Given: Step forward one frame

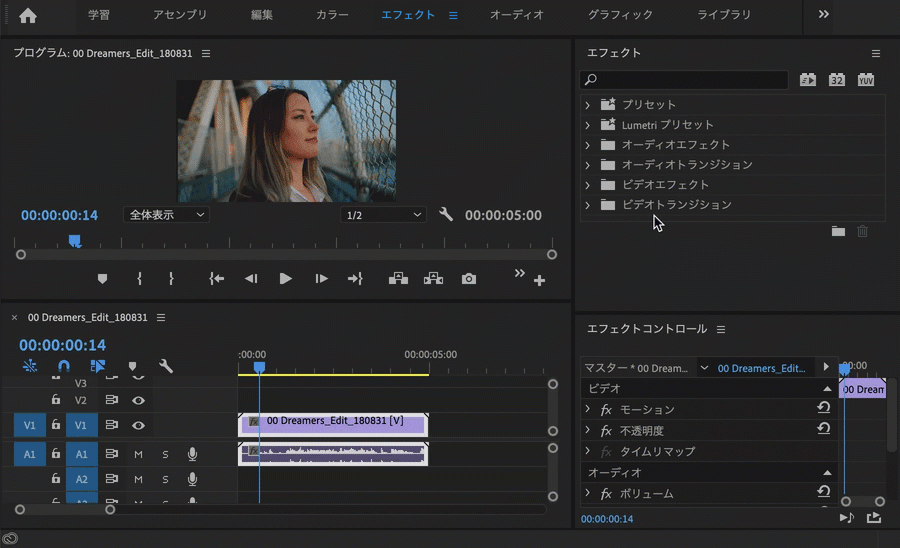Looking at the screenshot, I should coord(321,279).
